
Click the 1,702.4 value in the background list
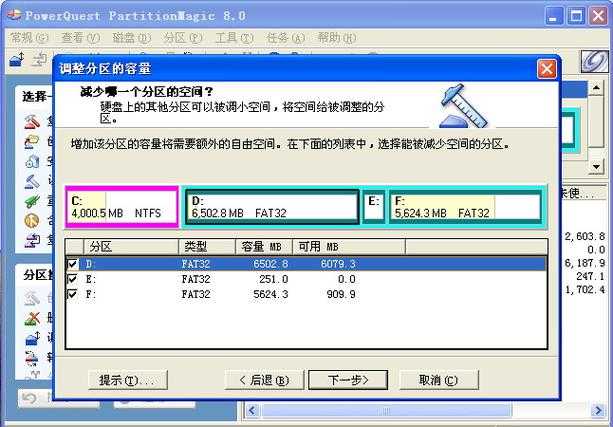[585, 289]
